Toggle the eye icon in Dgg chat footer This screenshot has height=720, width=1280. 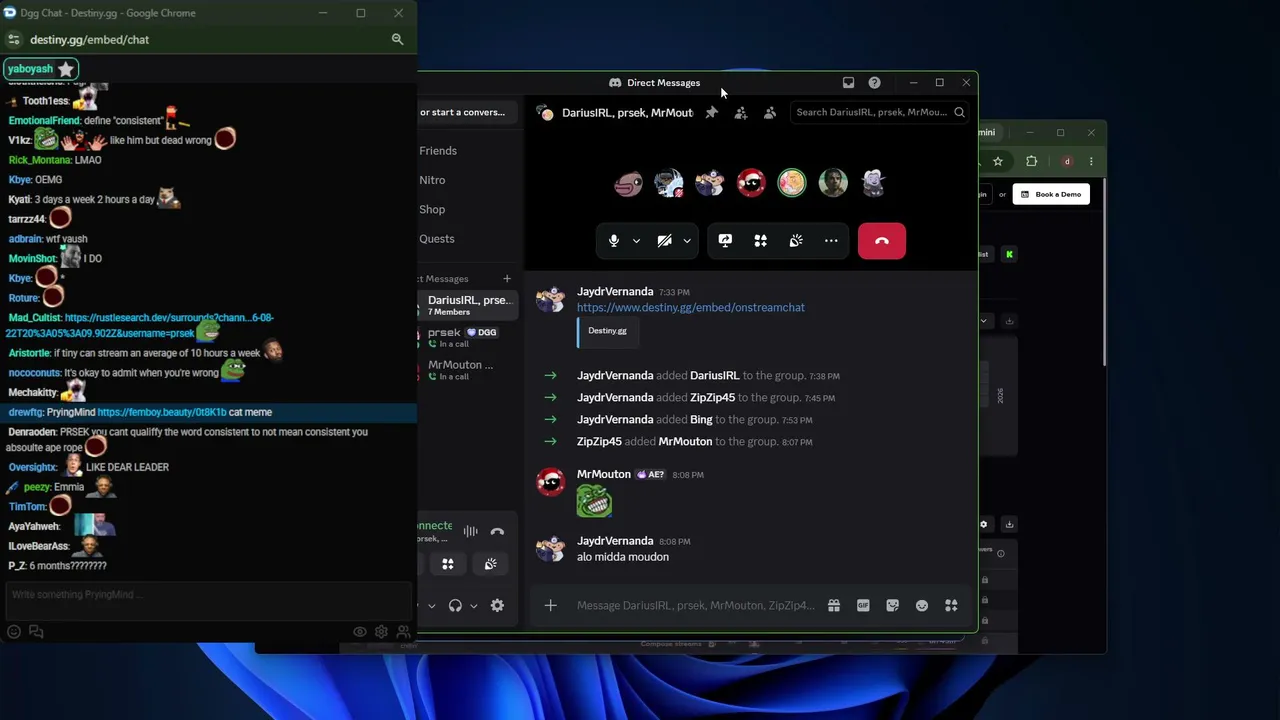pos(360,632)
